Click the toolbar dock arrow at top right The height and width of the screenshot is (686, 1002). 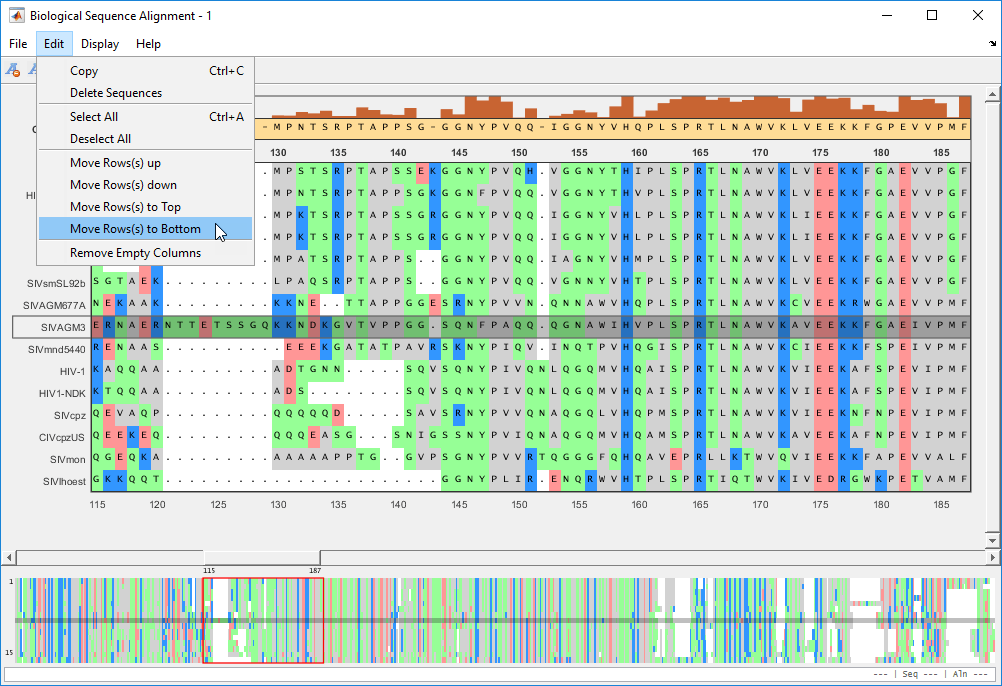(992, 44)
